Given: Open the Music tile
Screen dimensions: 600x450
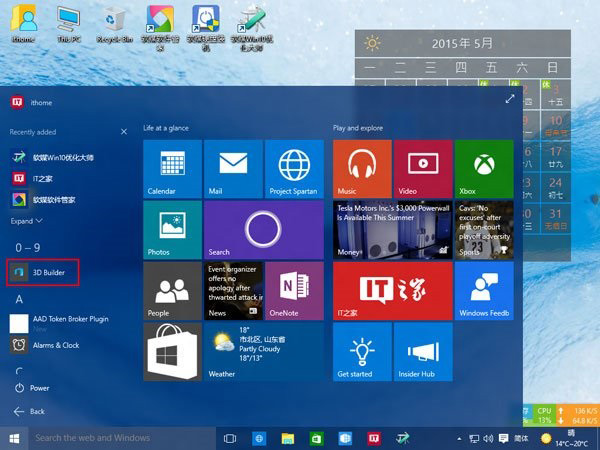Looking at the screenshot, I should pos(361,168).
